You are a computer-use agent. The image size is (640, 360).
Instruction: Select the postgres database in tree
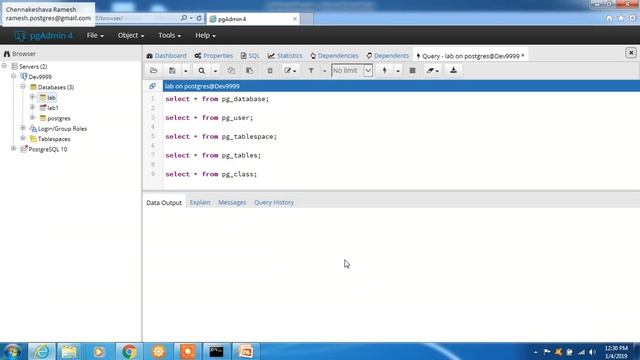tap(58, 118)
